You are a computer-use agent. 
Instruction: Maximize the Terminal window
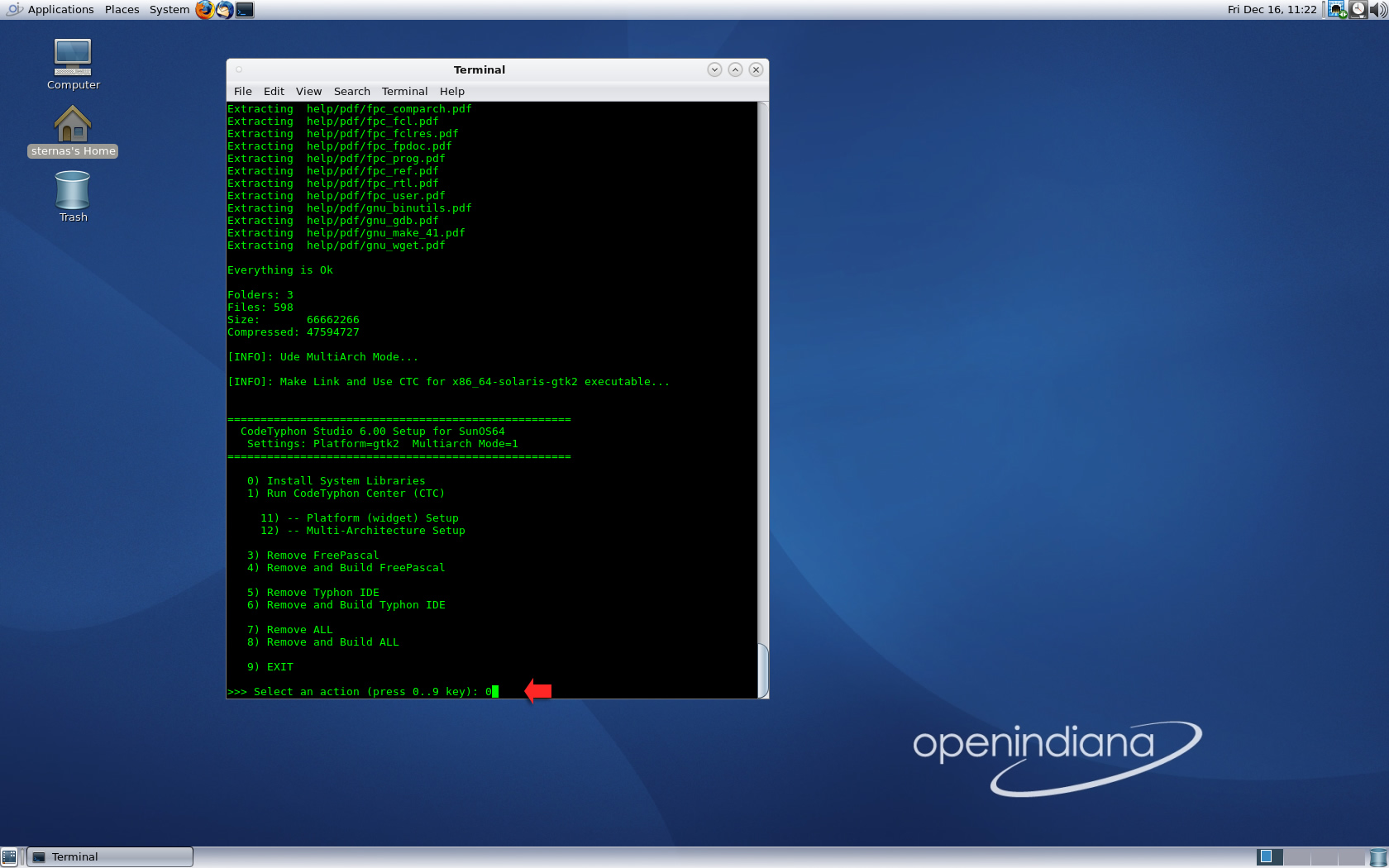point(735,69)
